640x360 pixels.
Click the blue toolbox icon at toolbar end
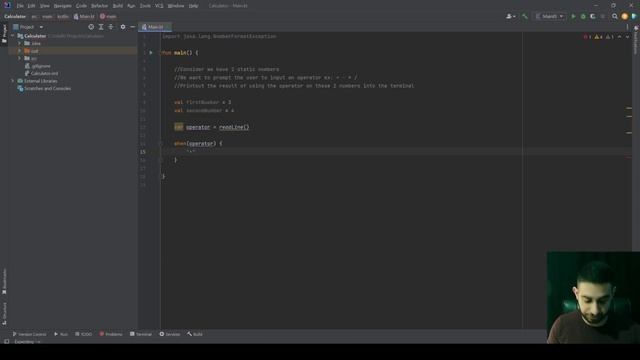(x=634, y=17)
